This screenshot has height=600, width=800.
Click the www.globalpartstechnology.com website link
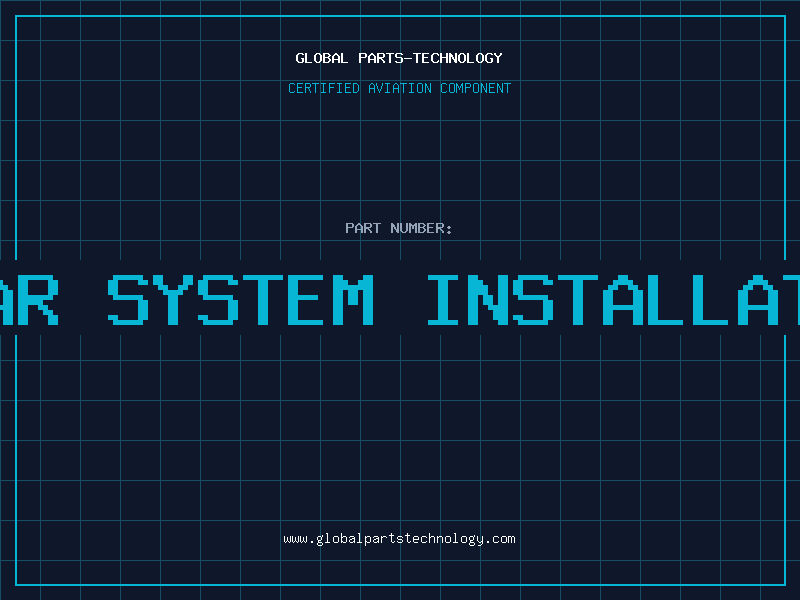pyautogui.click(x=399, y=539)
